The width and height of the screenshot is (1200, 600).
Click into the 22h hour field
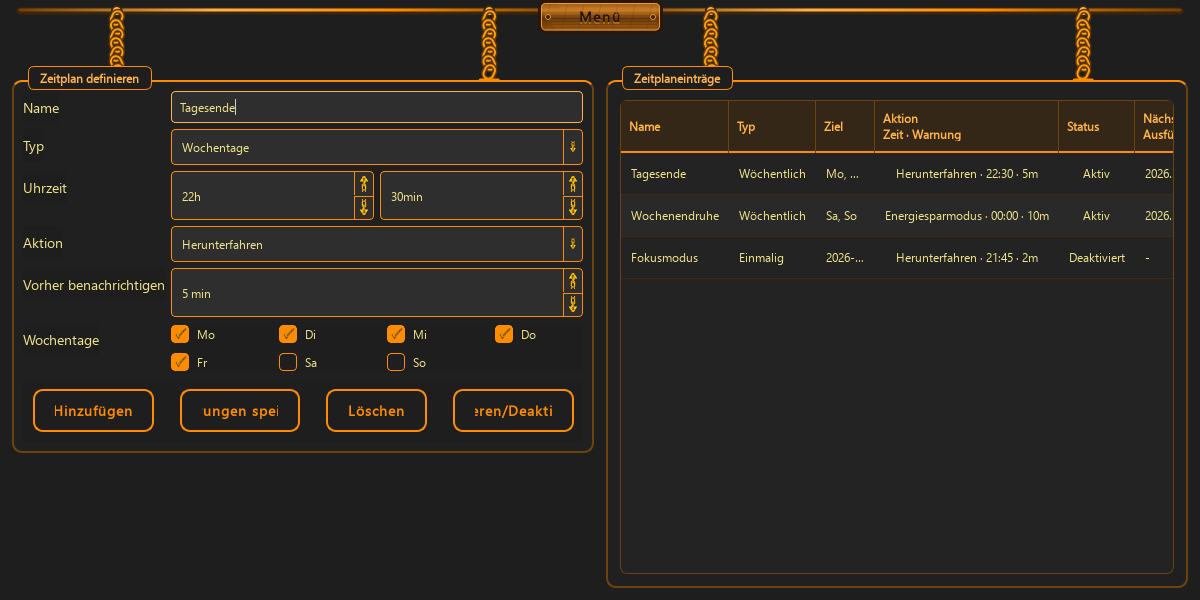263,196
